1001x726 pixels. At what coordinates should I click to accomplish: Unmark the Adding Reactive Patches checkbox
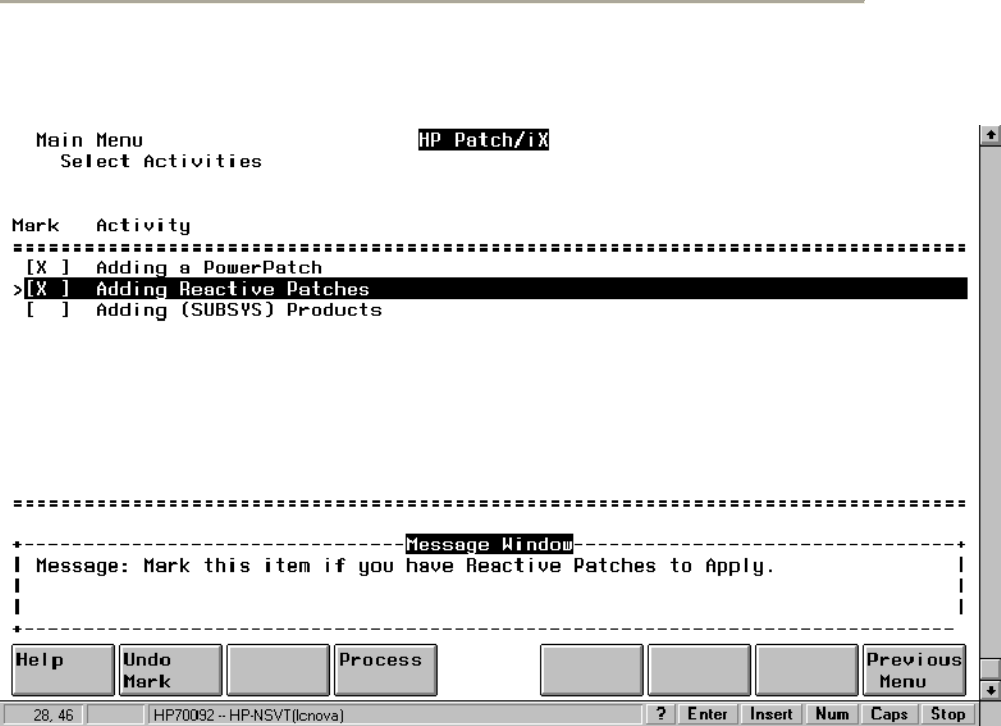47,289
